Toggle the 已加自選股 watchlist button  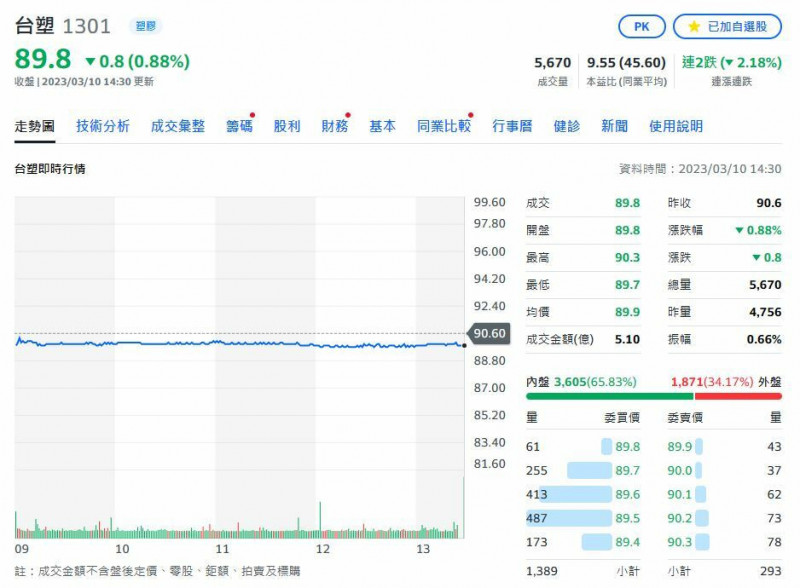pos(727,27)
